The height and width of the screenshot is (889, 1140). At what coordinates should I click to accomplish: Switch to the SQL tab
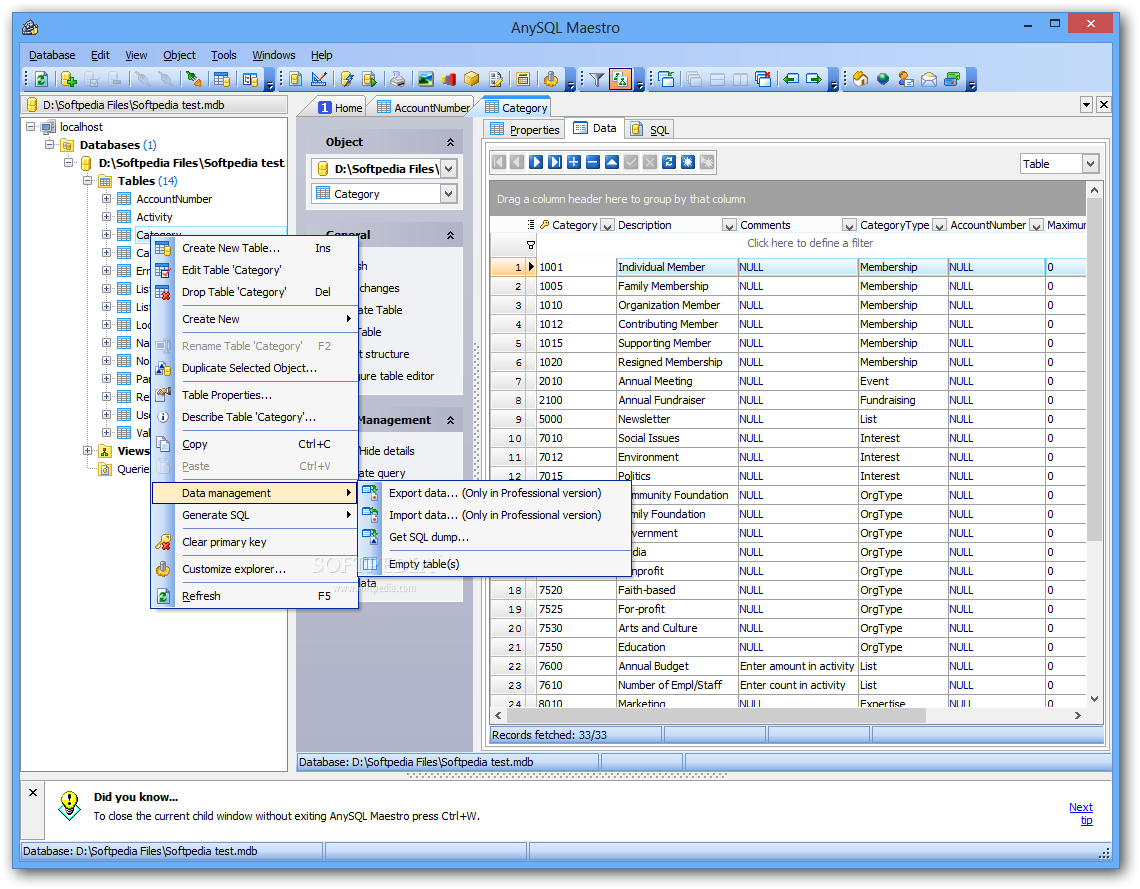click(650, 129)
